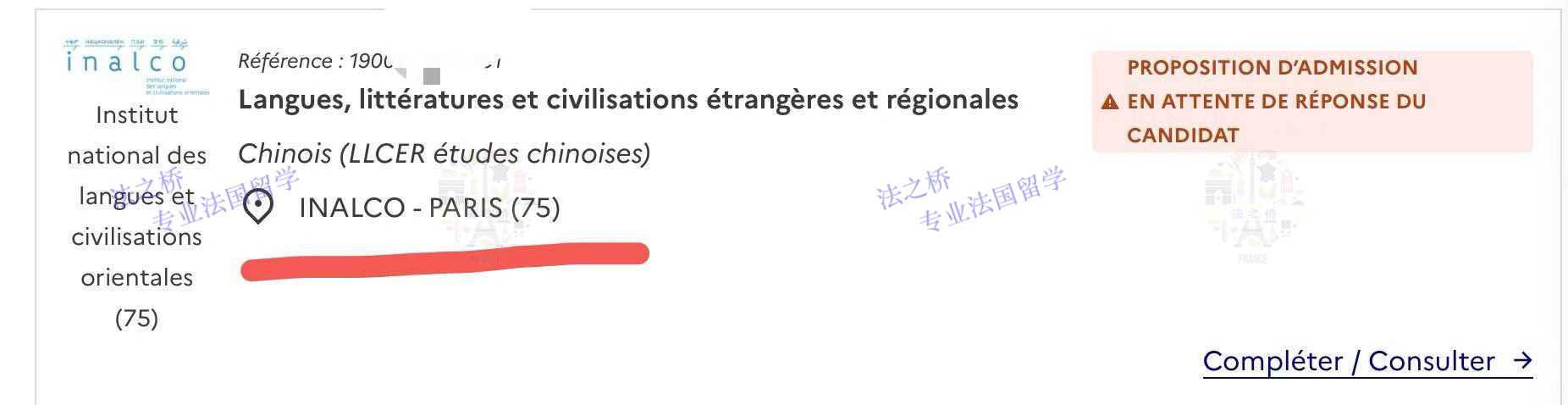Click the INALCO - PARIS (75) location text
1568x405 pixels.
[x=429, y=208]
